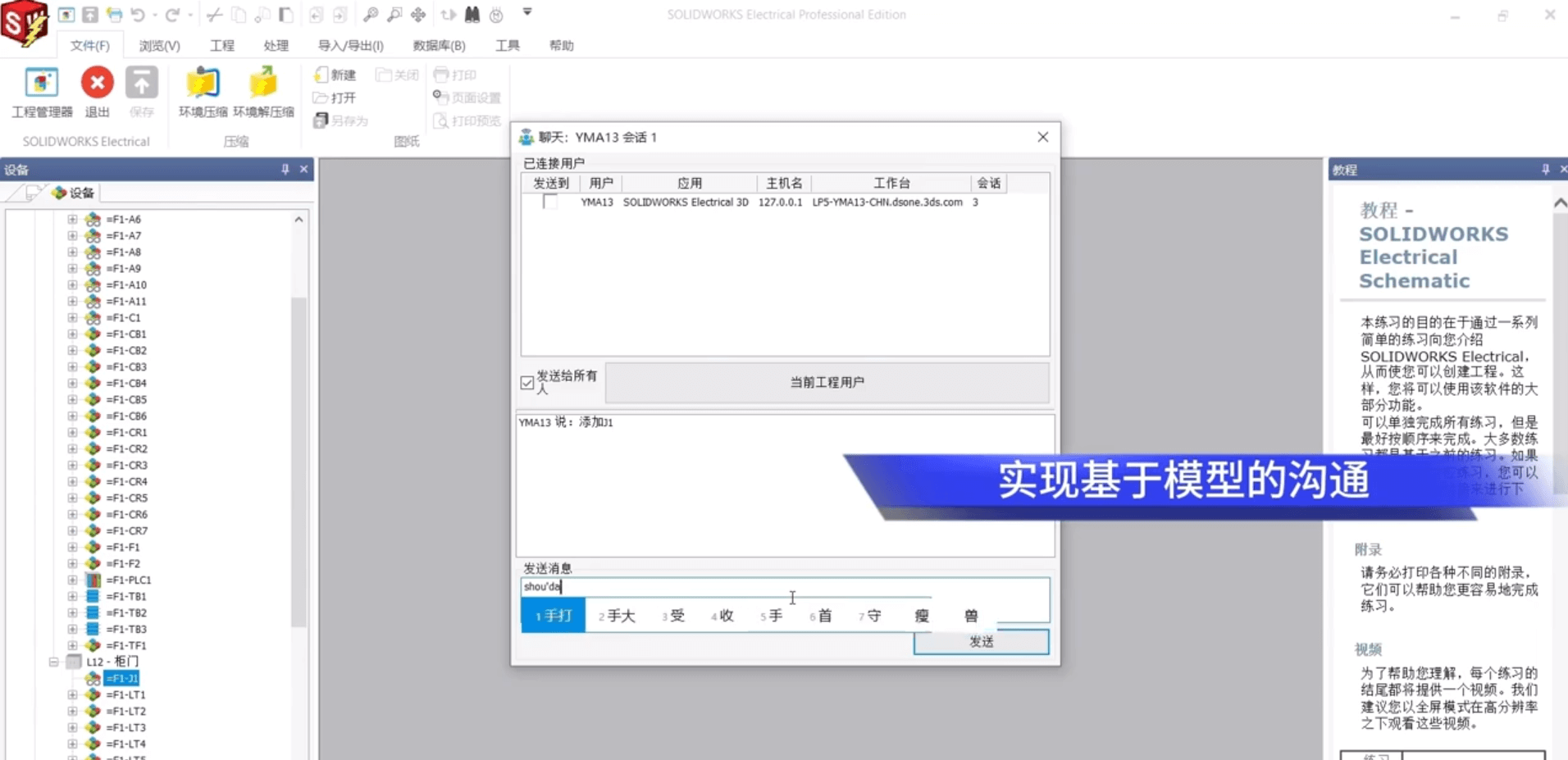The width and height of the screenshot is (1568, 760).
Task: Expand the =F1-PLC1 tree node
Action: [x=72, y=580]
